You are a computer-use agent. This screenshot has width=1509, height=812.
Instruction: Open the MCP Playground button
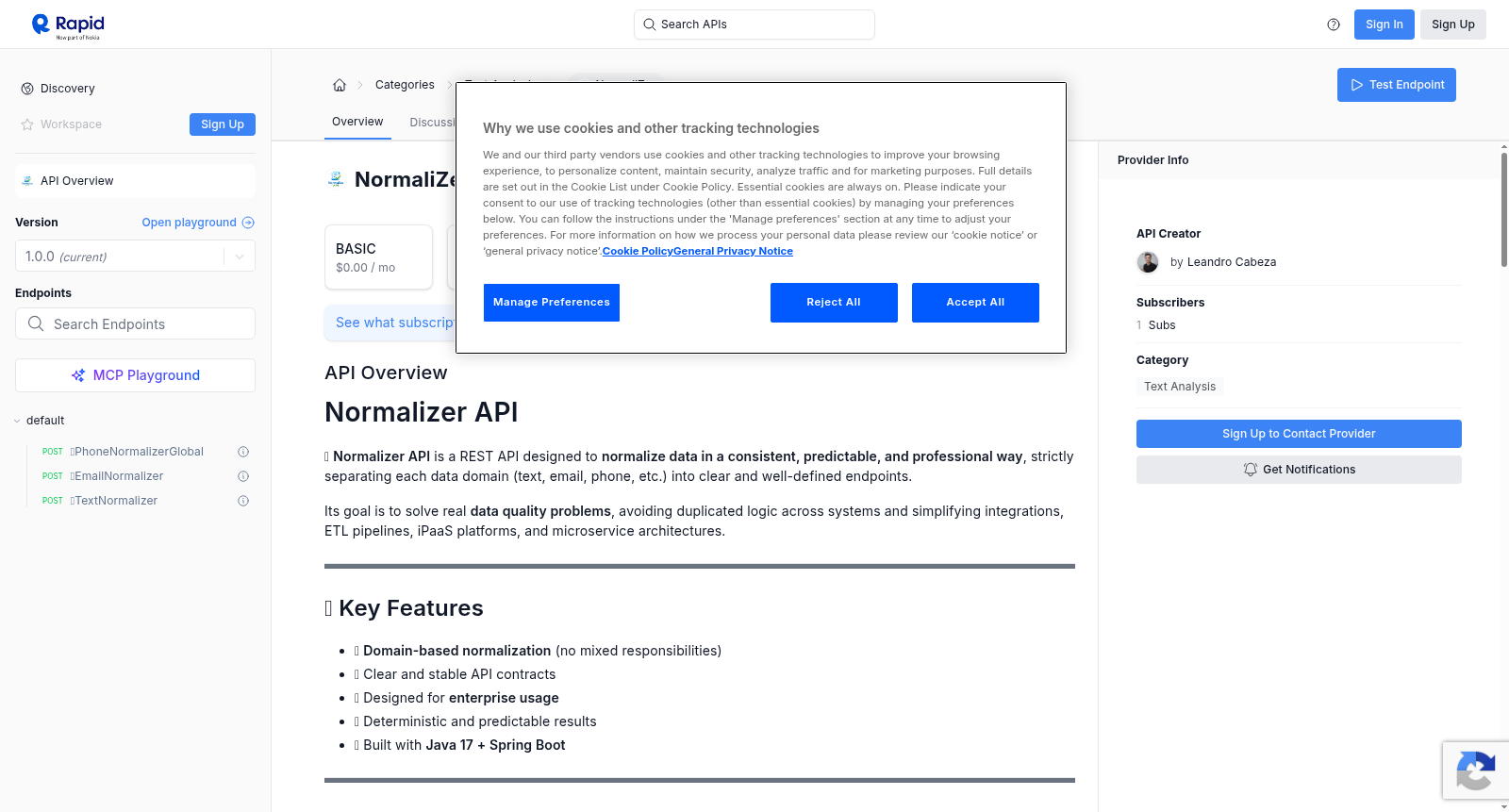[135, 375]
